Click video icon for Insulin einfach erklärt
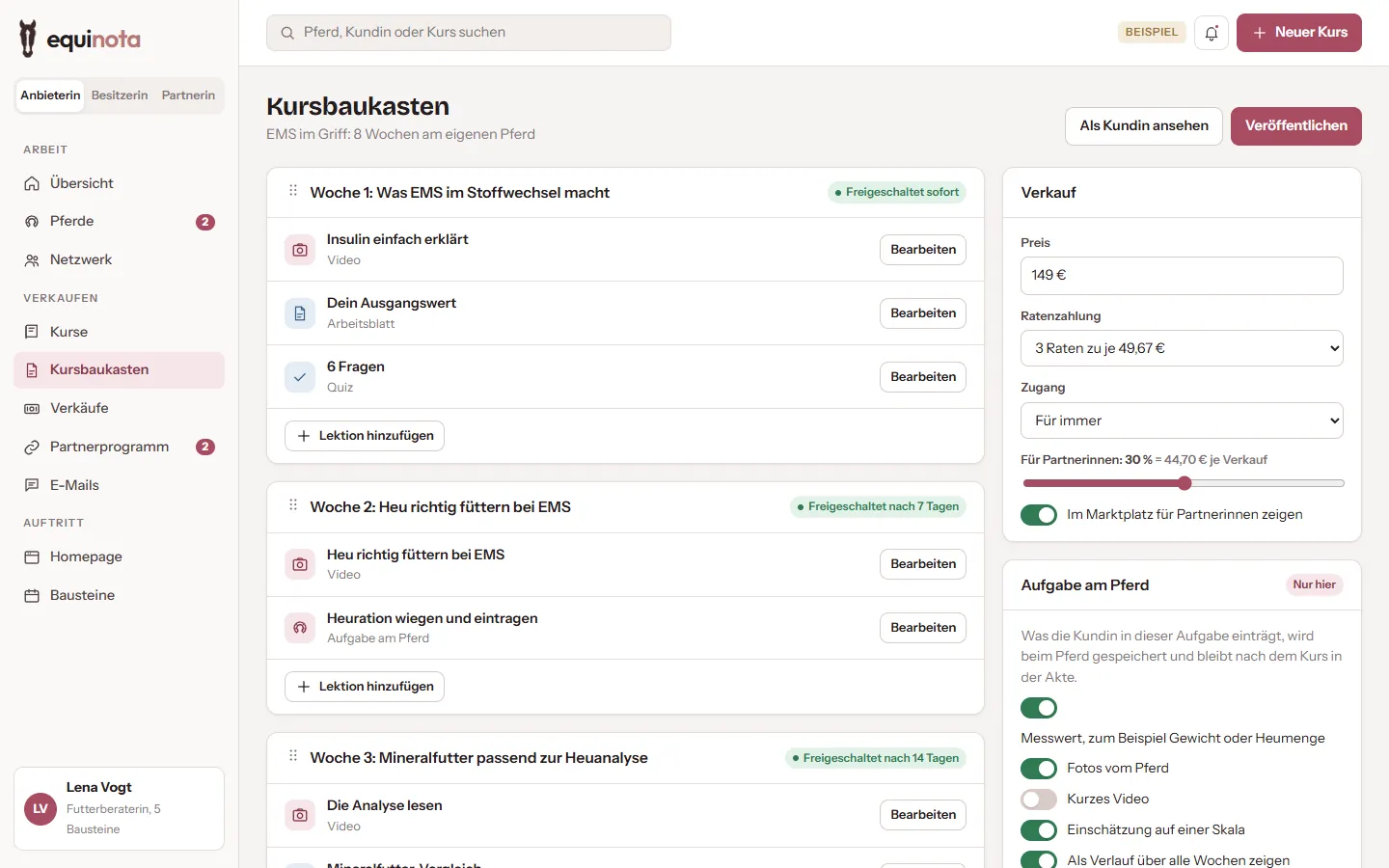Screen dimensions: 1389x868 coord(300,250)
